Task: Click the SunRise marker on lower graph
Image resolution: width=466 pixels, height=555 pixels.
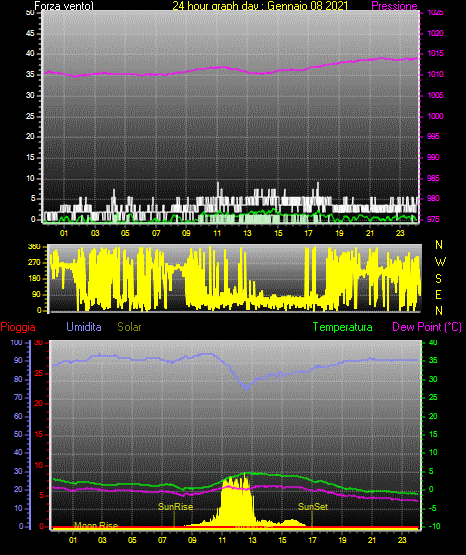Action: pyautogui.click(x=176, y=507)
